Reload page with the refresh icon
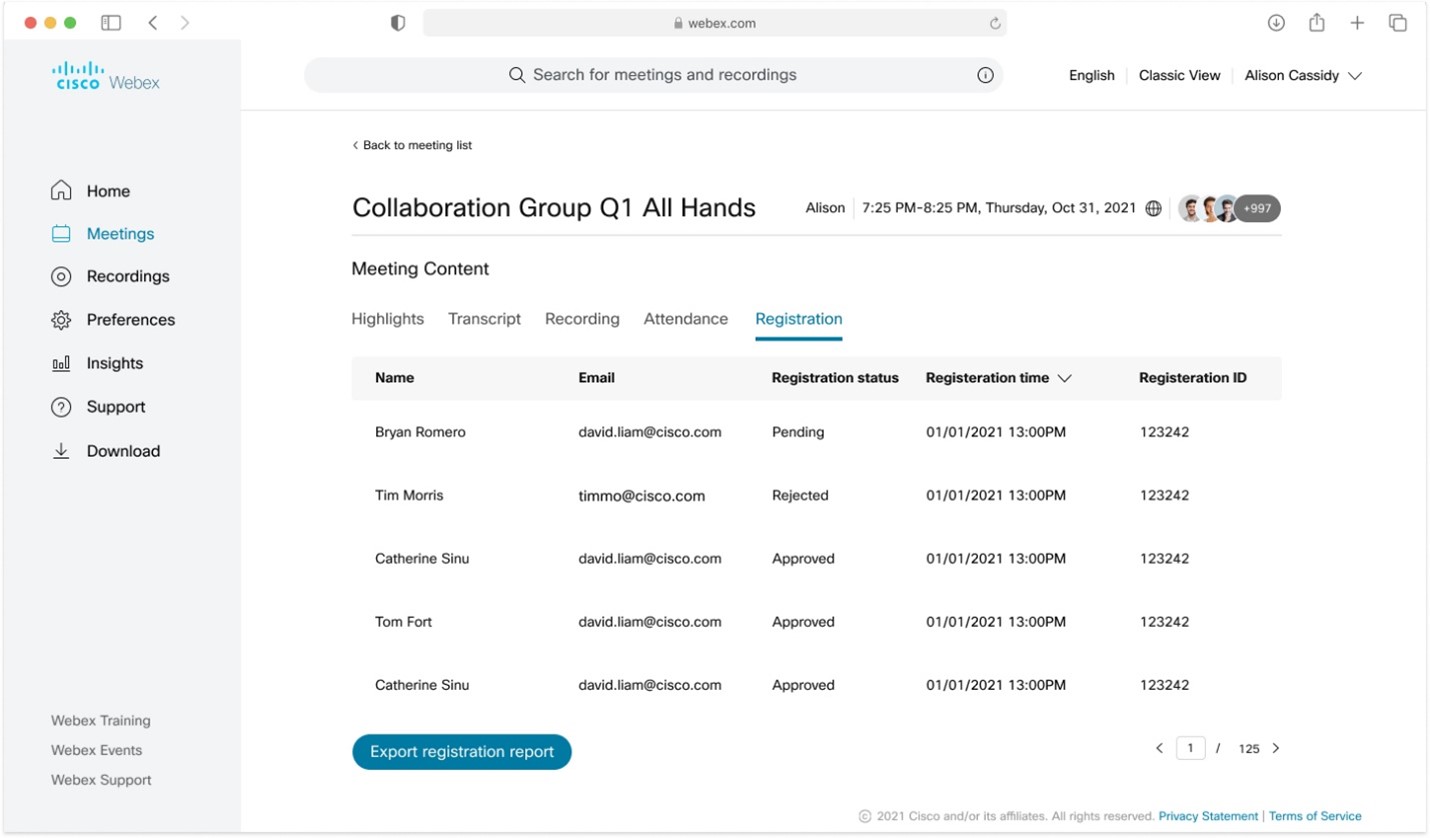 [x=995, y=23]
